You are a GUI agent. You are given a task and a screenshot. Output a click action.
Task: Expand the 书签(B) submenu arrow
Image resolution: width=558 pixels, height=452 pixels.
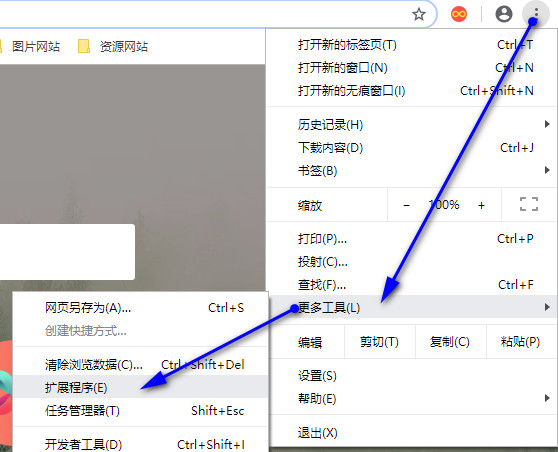(547, 170)
